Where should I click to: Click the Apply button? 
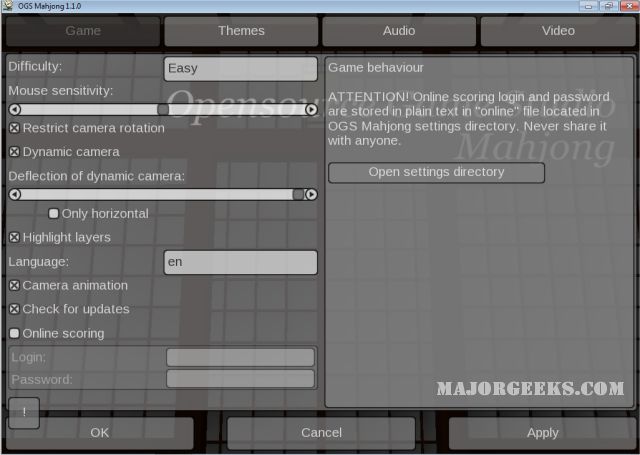coord(542,433)
